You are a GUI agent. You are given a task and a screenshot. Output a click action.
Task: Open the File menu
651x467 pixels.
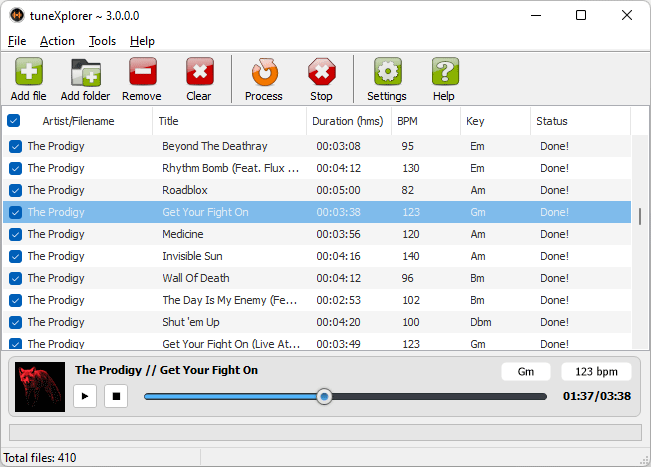pyautogui.click(x=17, y=41)
